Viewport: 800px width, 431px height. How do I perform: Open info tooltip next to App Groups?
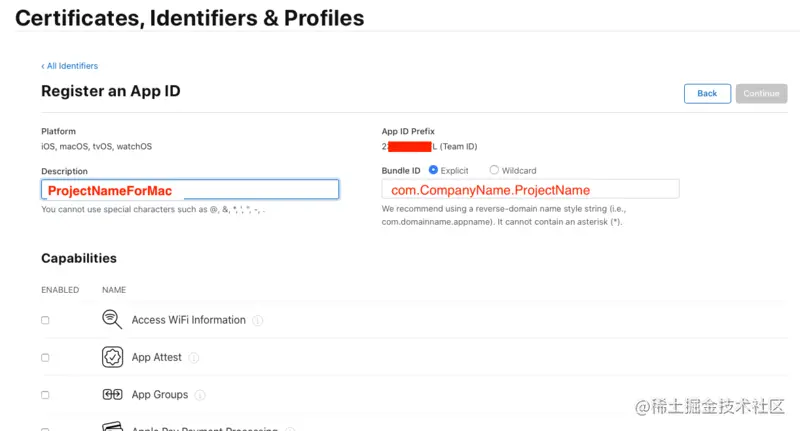(200, 395)
